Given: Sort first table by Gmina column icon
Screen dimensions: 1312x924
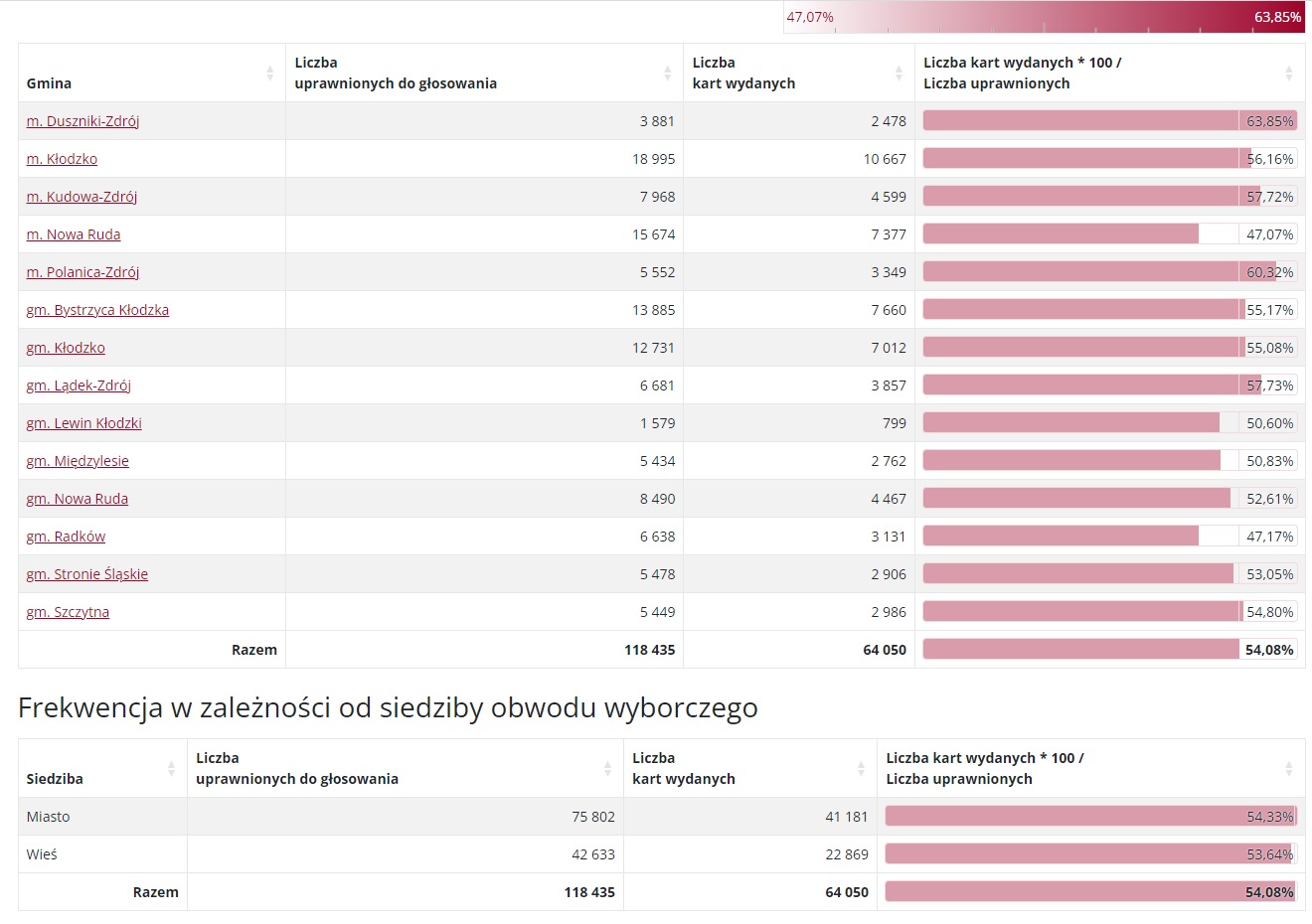Looking at the screenshot, I should click(269, 74).
